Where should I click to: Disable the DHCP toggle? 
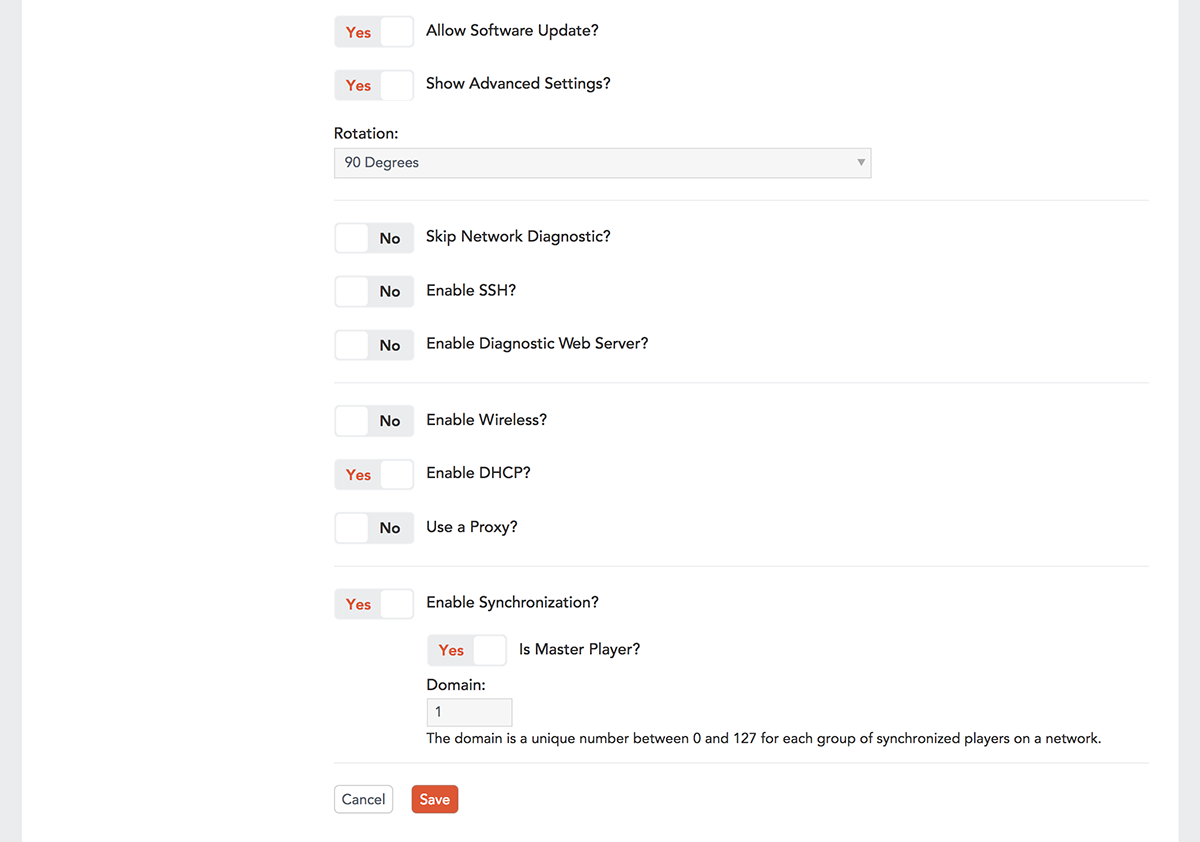point(373,475)
